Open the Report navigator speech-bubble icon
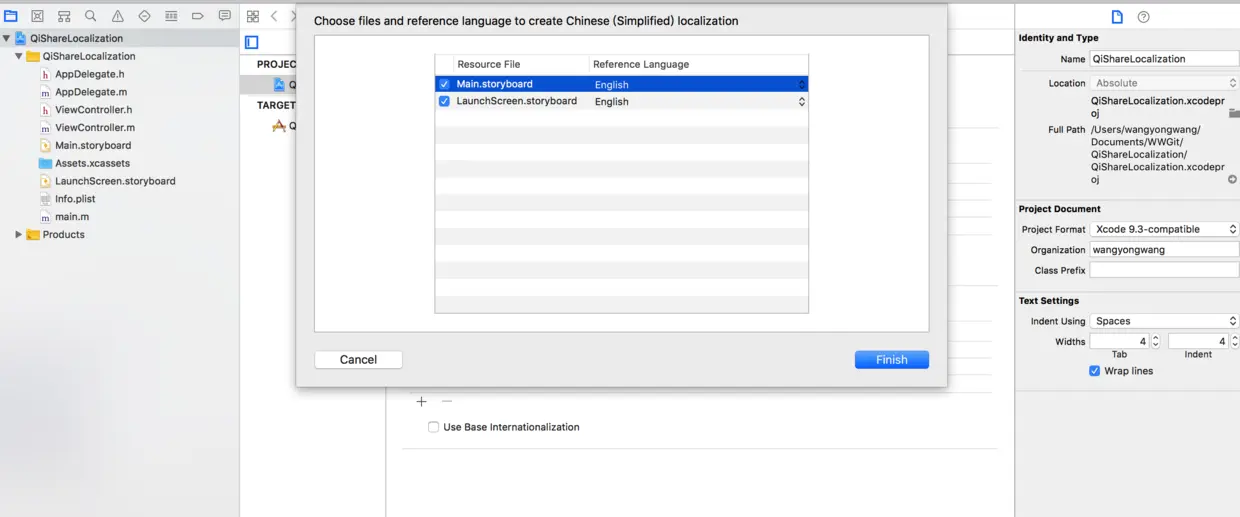This screenshot has height=517, width=1240. tap(224, 16)
